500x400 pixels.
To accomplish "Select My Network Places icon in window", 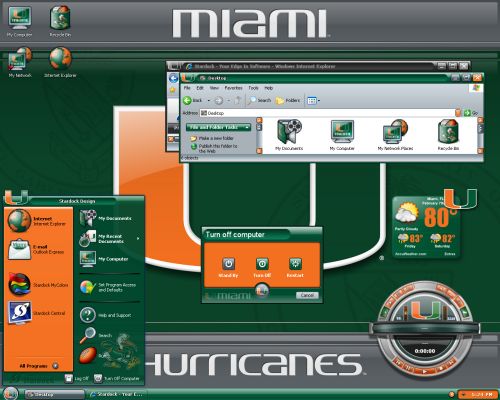I will pos(395,135).
